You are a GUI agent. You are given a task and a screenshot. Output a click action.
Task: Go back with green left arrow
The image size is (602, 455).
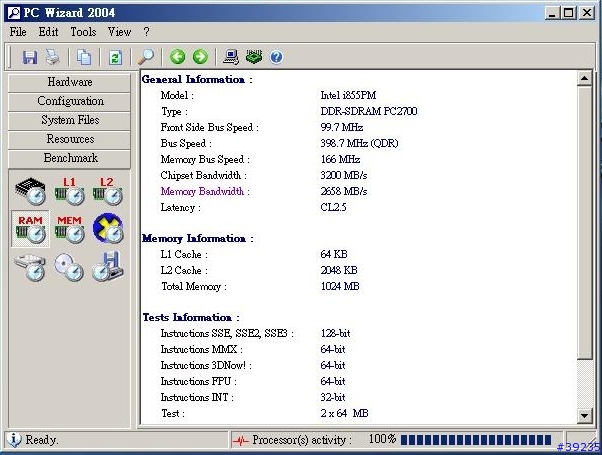pos(177,57)
